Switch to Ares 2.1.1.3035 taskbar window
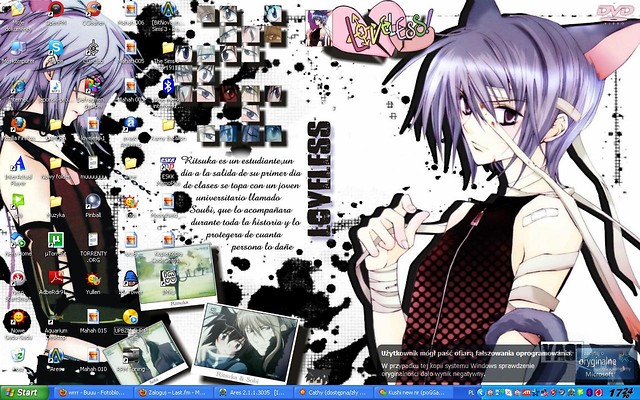 (253, 393)
